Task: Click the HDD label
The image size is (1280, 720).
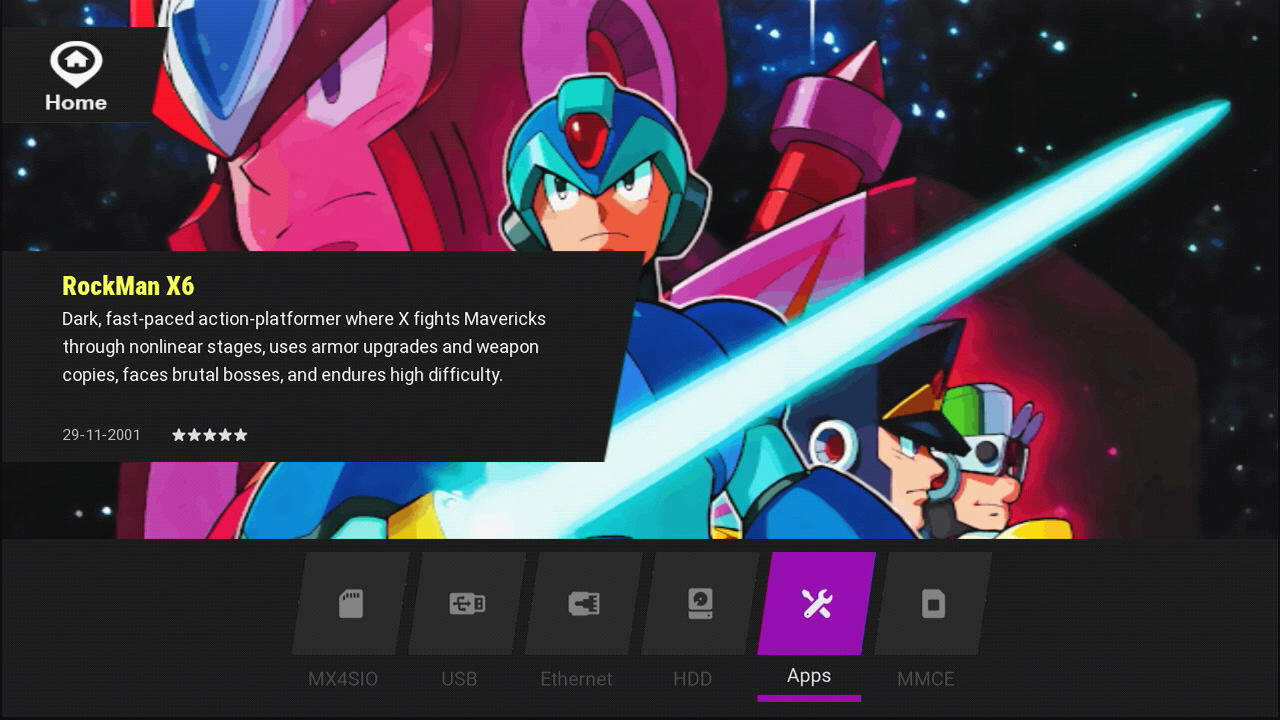Action: [692, 679]
